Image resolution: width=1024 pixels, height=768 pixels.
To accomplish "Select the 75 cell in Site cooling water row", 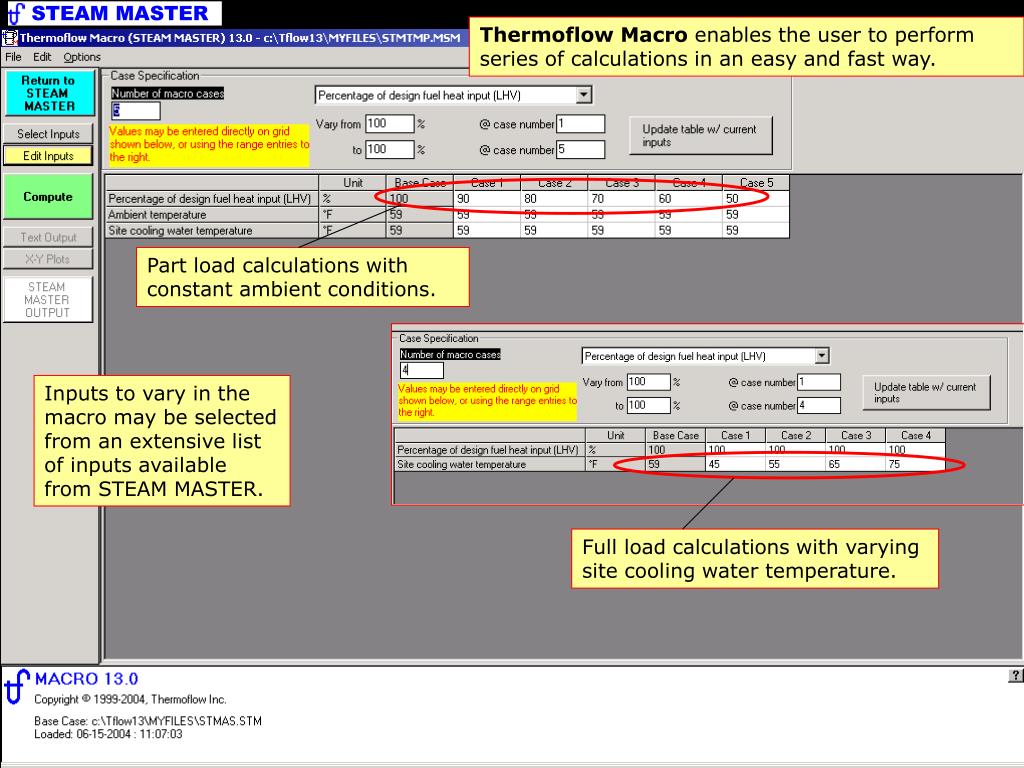I will [x=916, y=464].
